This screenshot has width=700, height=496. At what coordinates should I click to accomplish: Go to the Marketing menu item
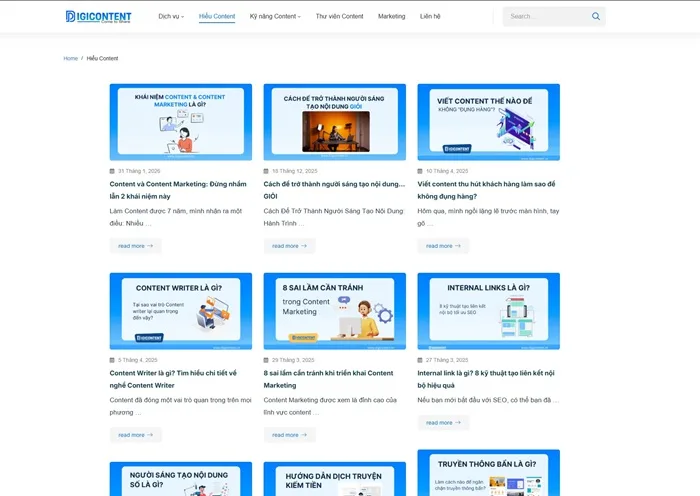(392, 17)
